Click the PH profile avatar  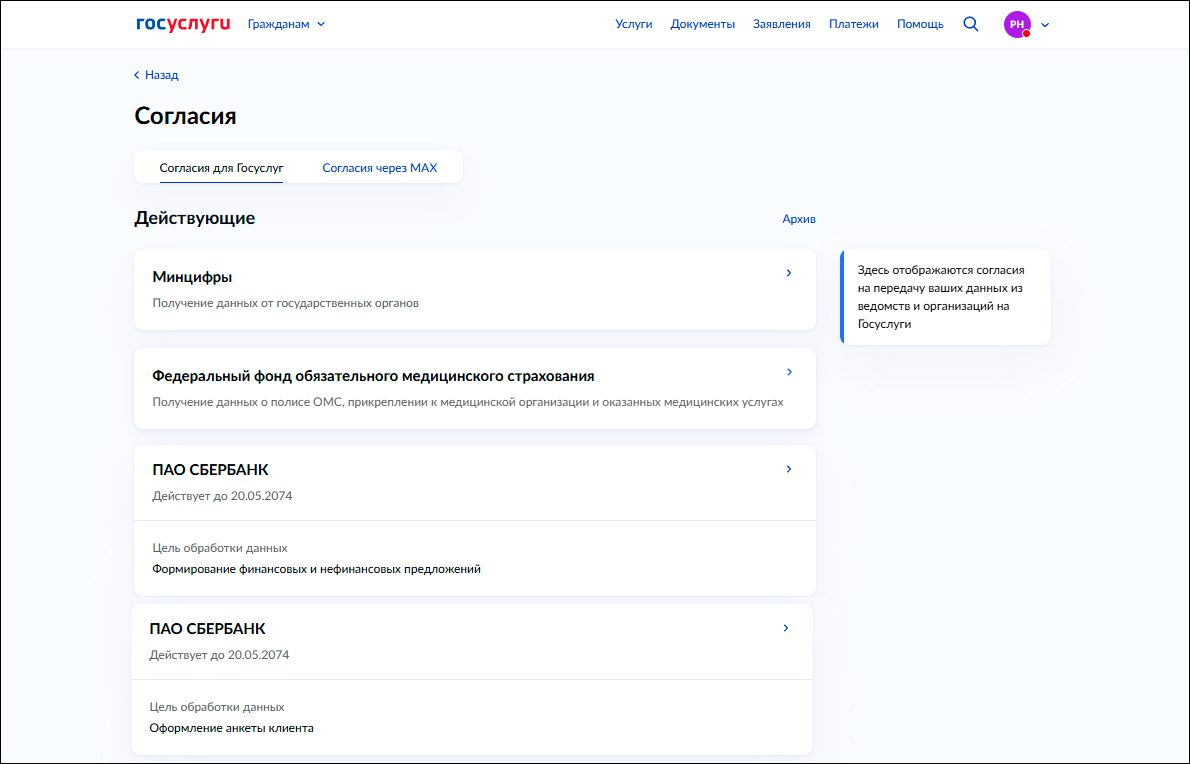pos(1017,25)
